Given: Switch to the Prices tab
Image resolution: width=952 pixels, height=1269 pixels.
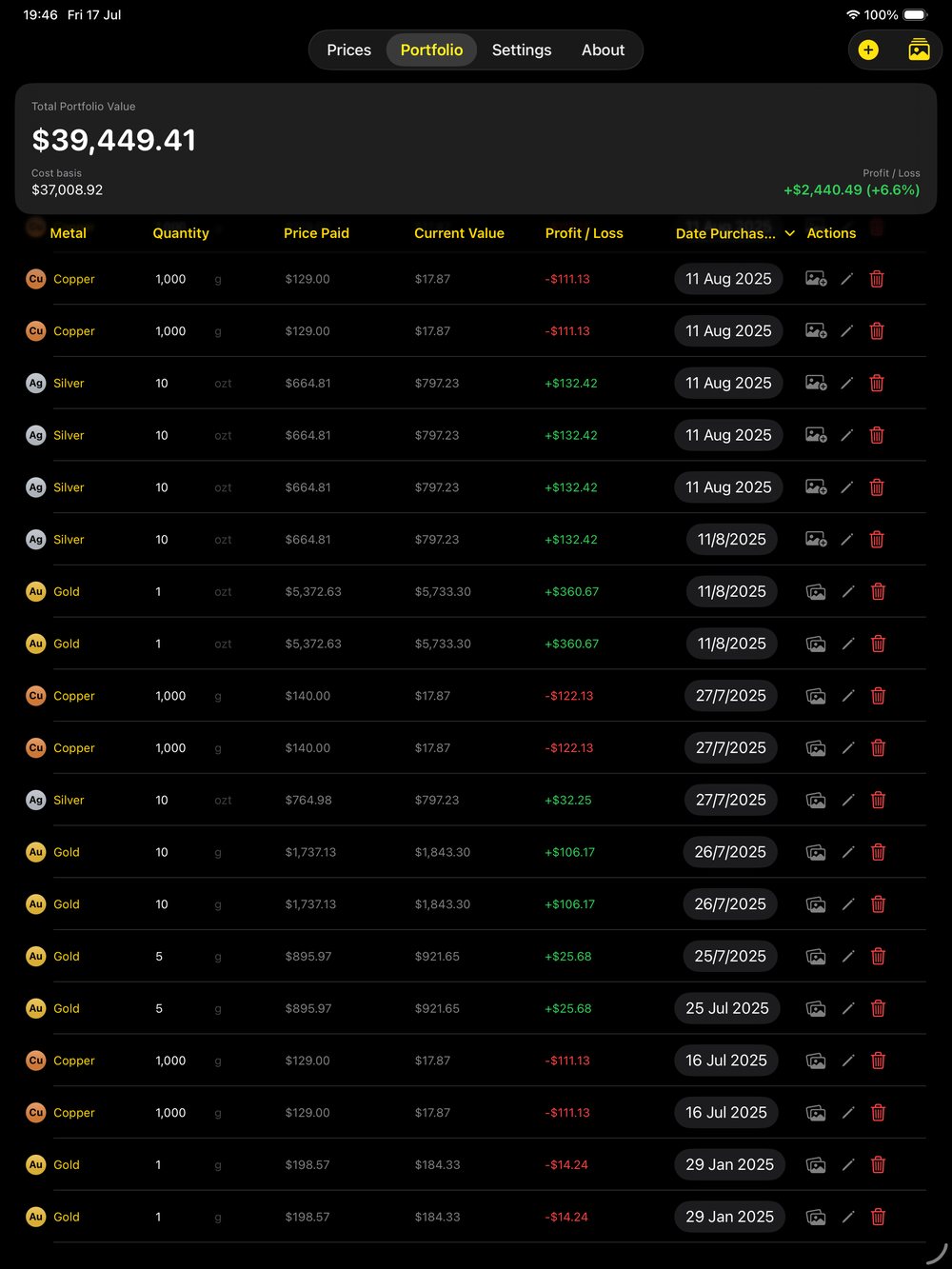Looking at the screenshot, I should click(x=348, y=50).
